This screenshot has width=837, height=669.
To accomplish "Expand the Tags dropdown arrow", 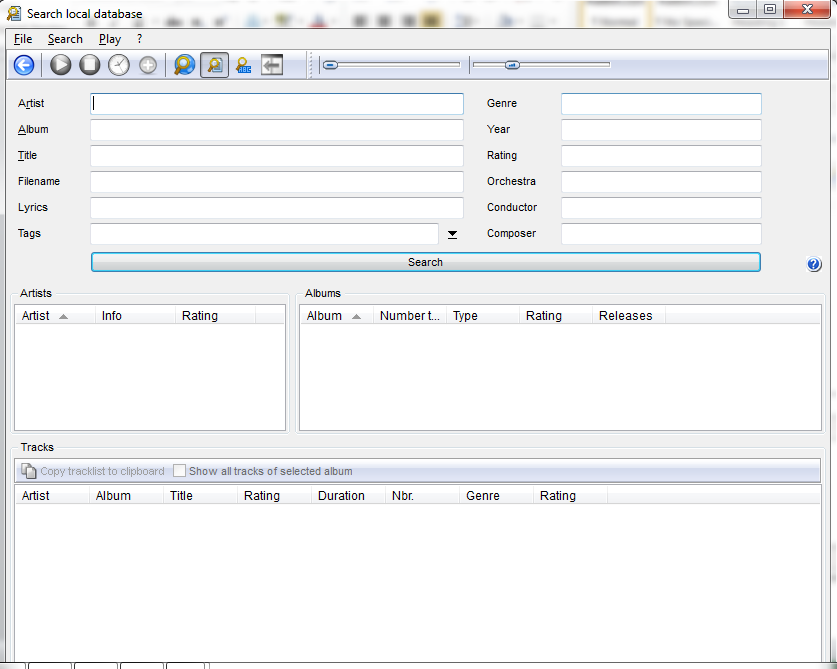I will (452, 234).
